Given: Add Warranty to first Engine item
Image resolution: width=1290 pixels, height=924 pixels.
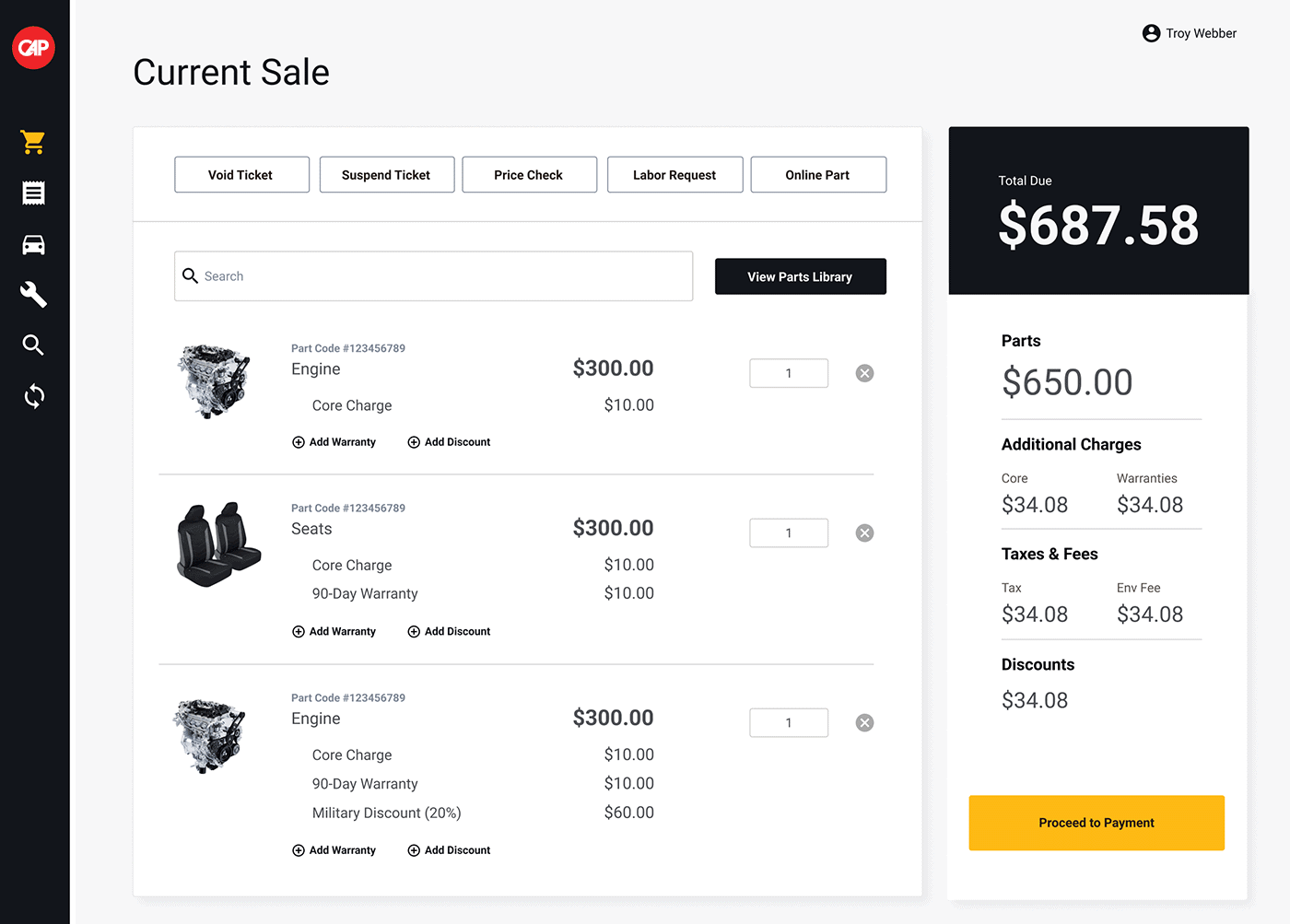Looking at the screenshot, I should click(x=334, y=442).
